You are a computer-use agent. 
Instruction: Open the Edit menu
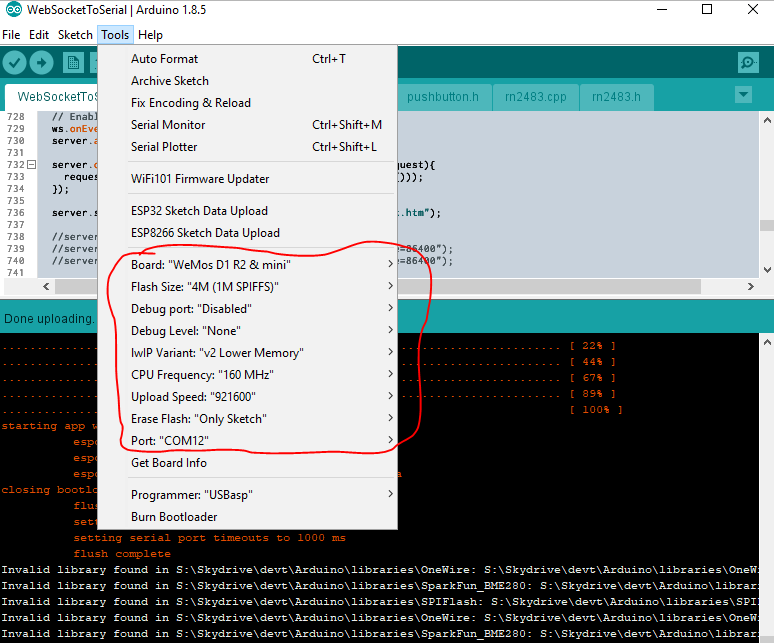point(39,35)
